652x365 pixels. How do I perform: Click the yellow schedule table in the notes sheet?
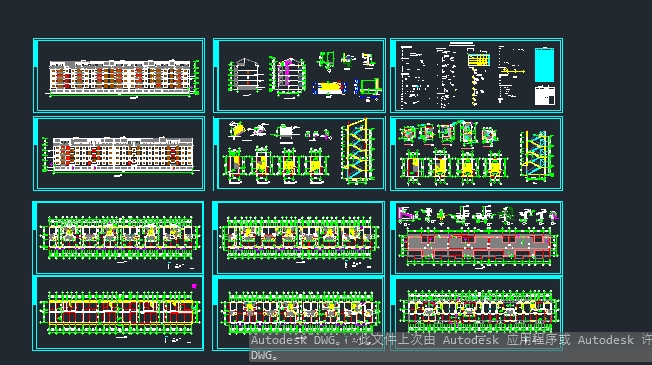479,59
